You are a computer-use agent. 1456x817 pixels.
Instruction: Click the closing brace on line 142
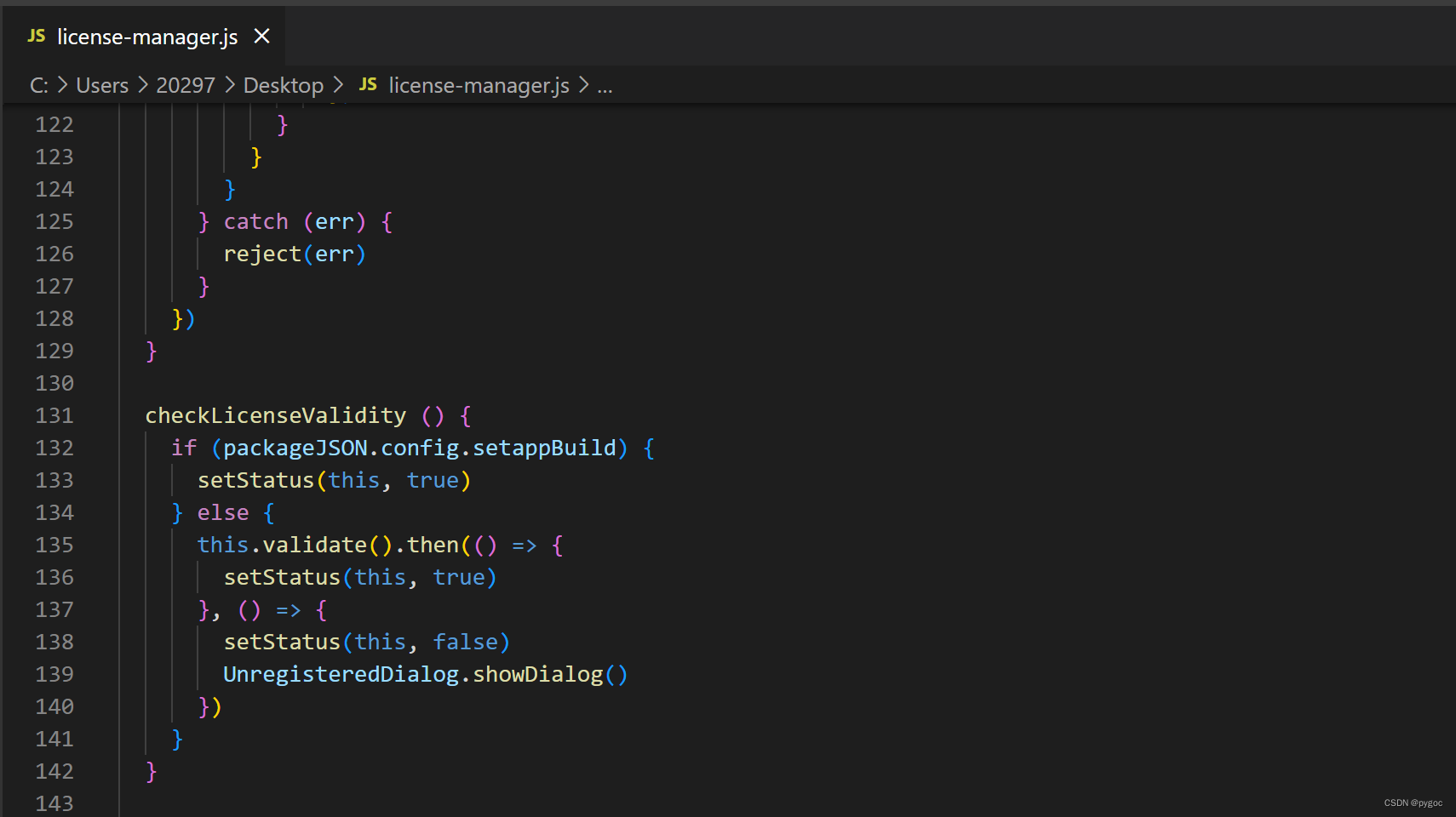tap(152, 771)
